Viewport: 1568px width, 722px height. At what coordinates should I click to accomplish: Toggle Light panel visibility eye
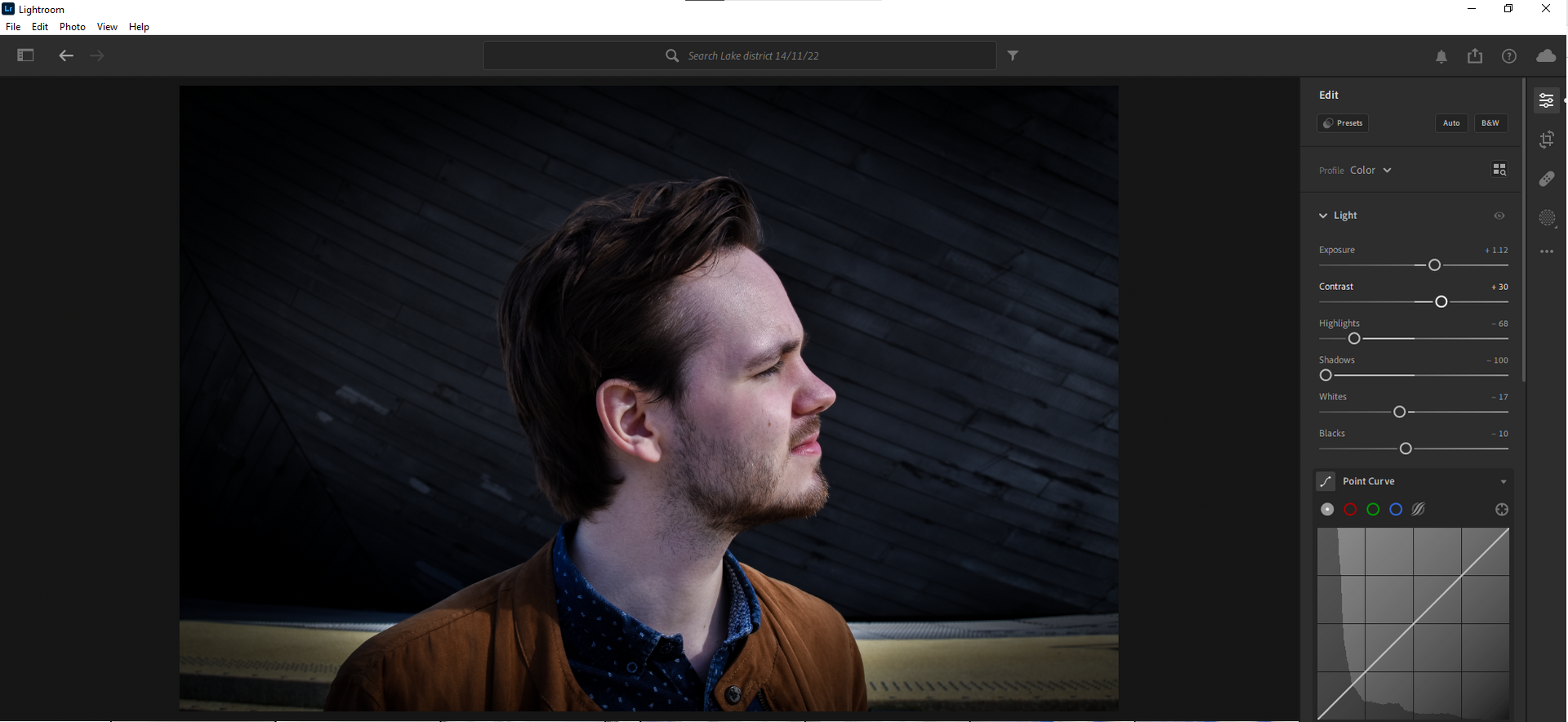(1499, 216)
